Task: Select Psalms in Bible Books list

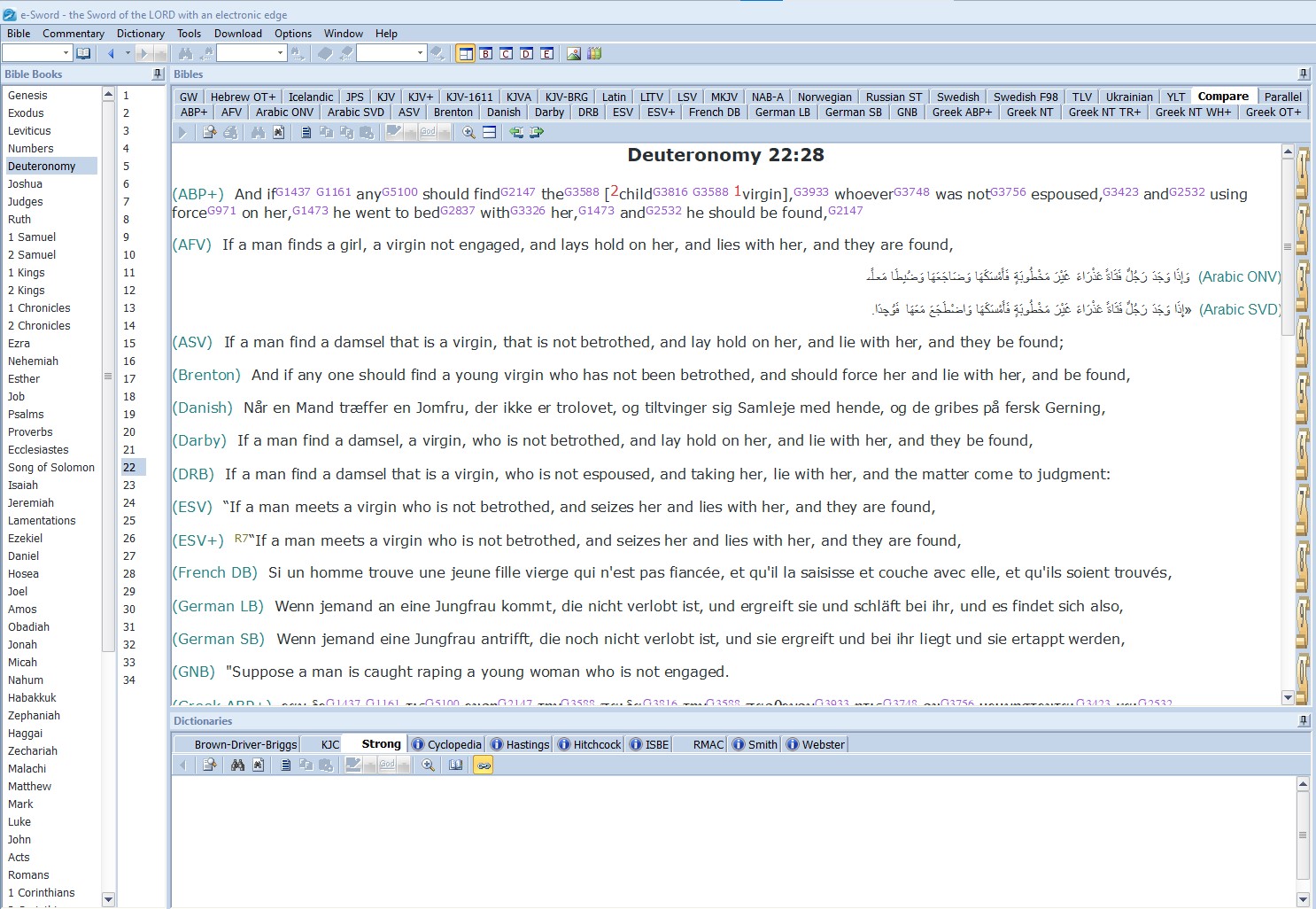Action: point(26,414)
